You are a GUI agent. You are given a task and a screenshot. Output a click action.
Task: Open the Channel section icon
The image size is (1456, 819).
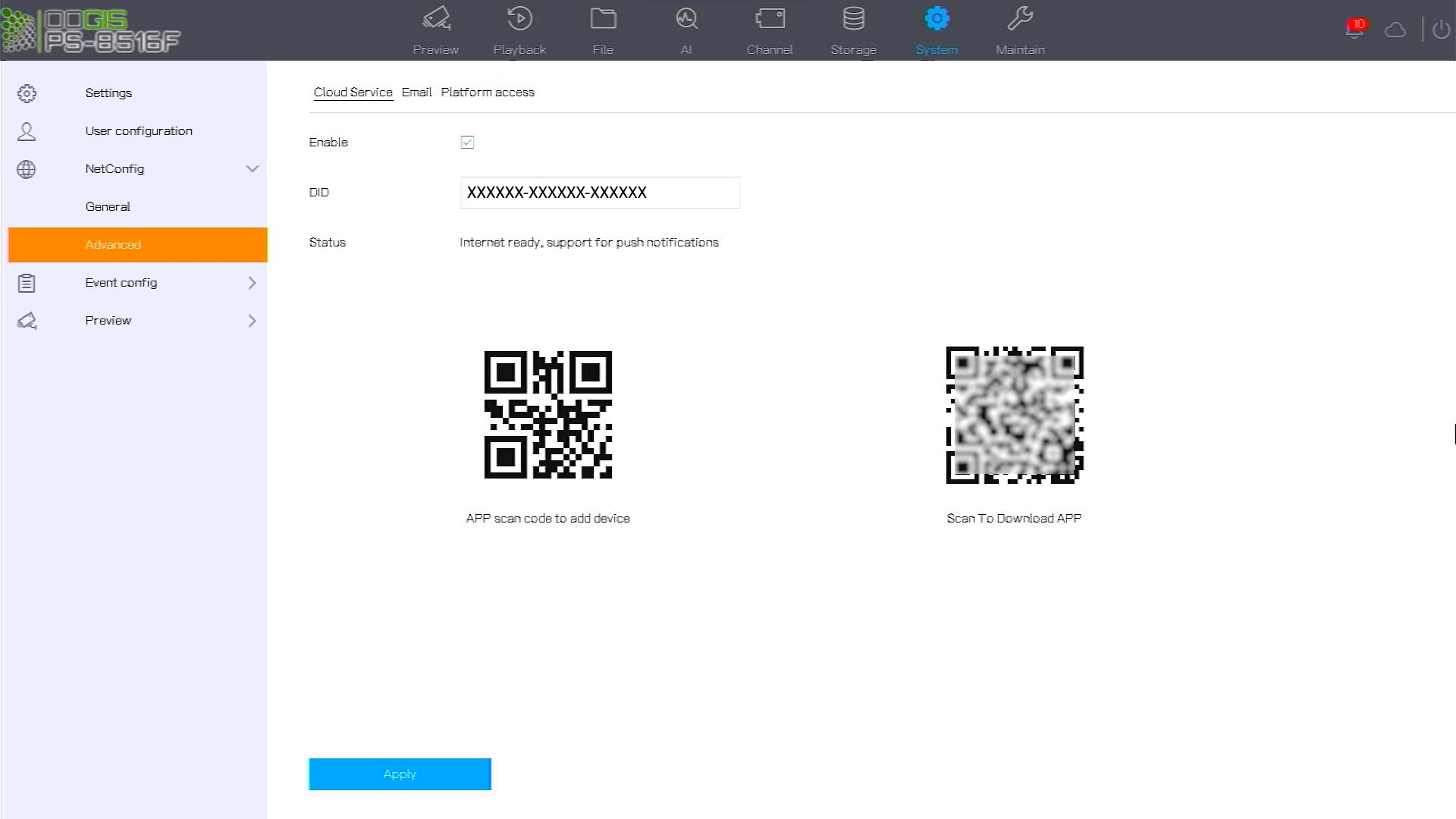pyautogui.click(x=770, y=19)
